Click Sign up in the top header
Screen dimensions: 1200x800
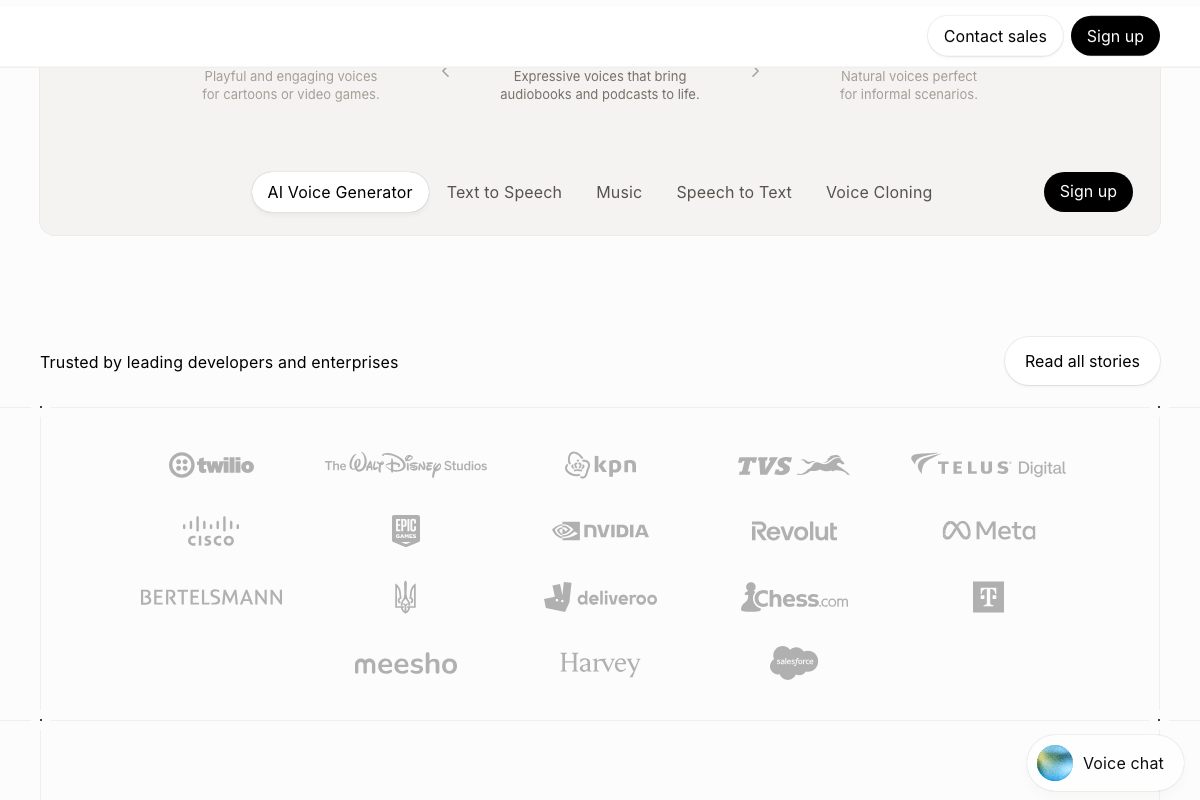click(x=1115, y=36)
